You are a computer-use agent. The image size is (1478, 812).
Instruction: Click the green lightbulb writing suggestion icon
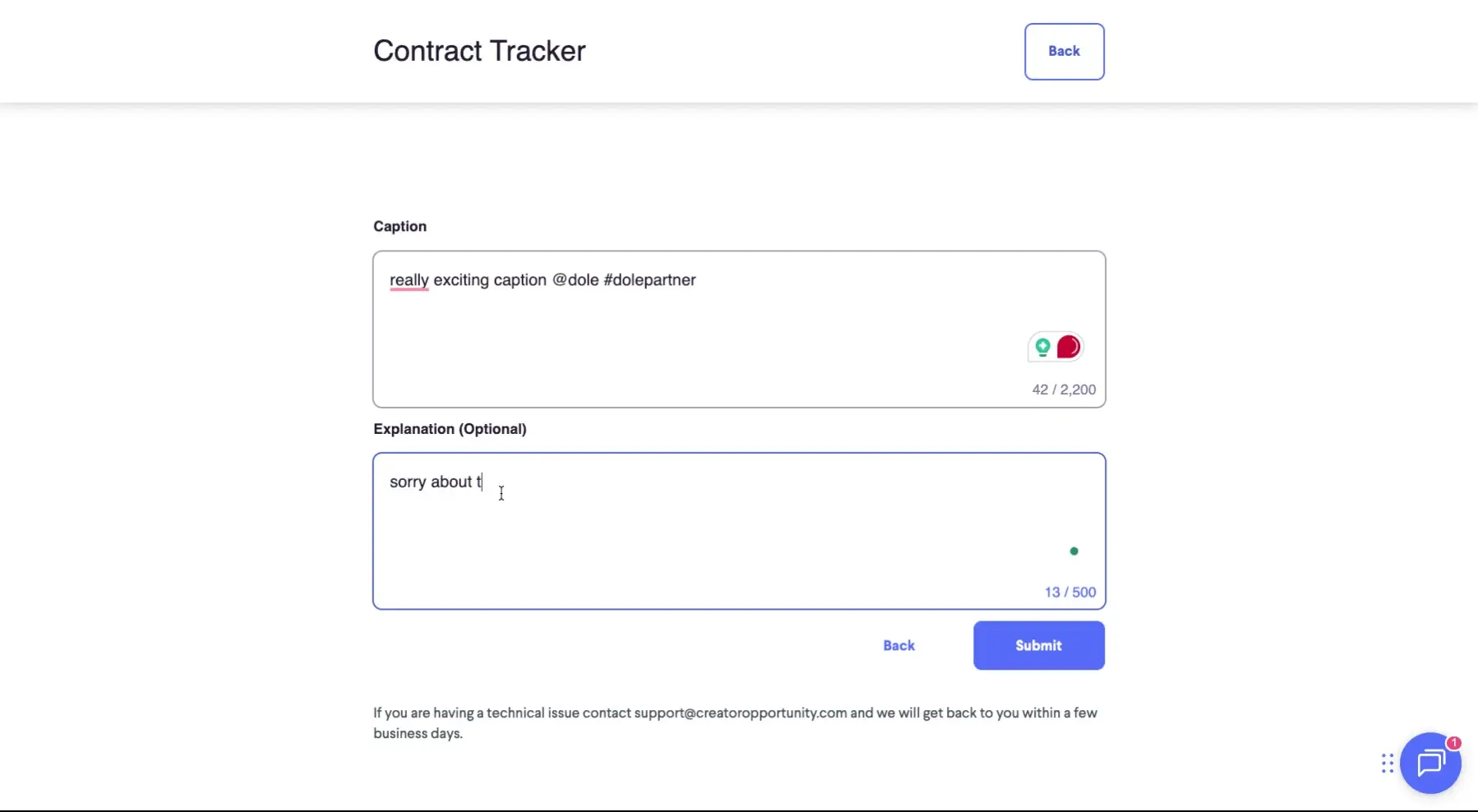coord(1043,347)
